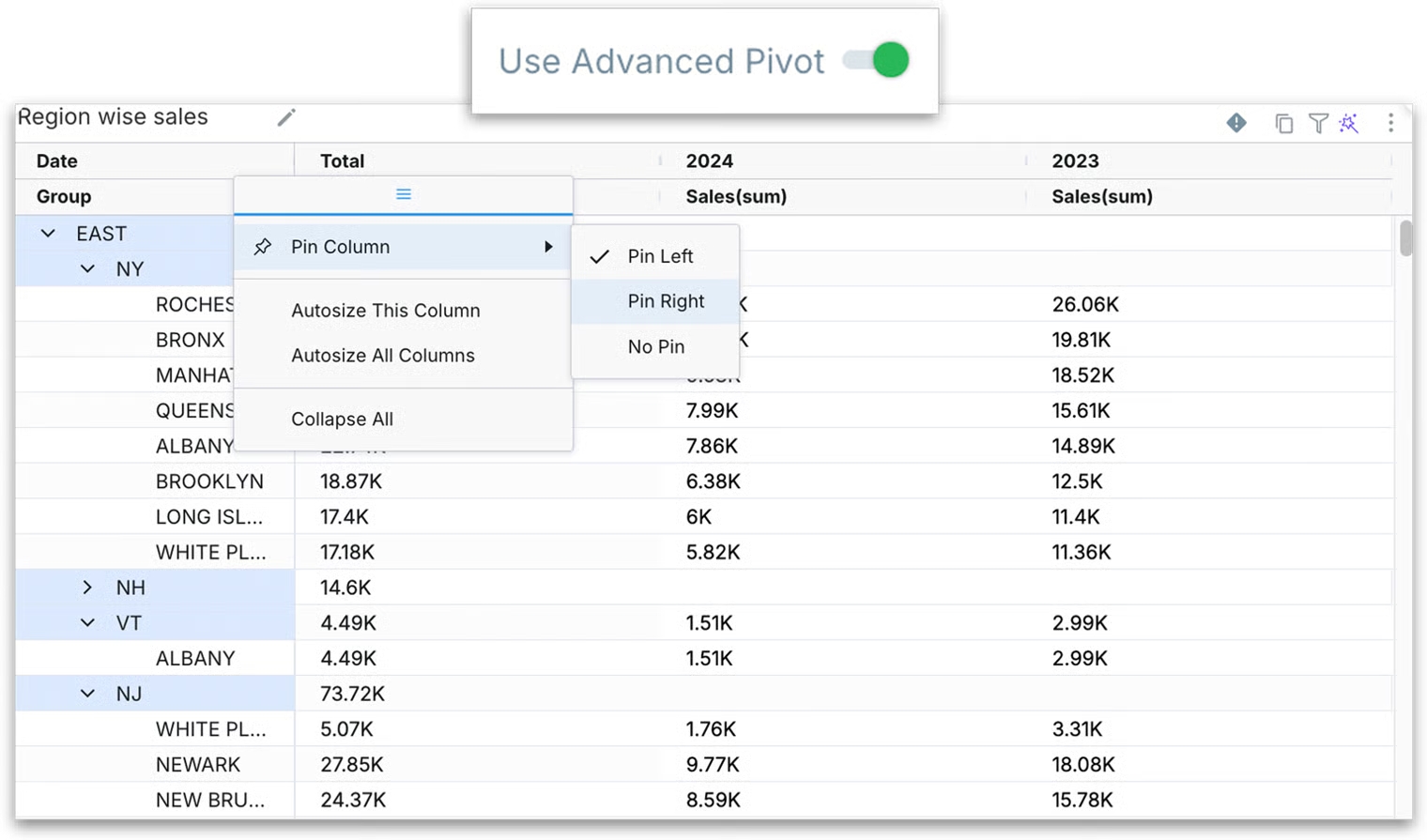Open the filter funnel icon

[x=1318, y=124]
